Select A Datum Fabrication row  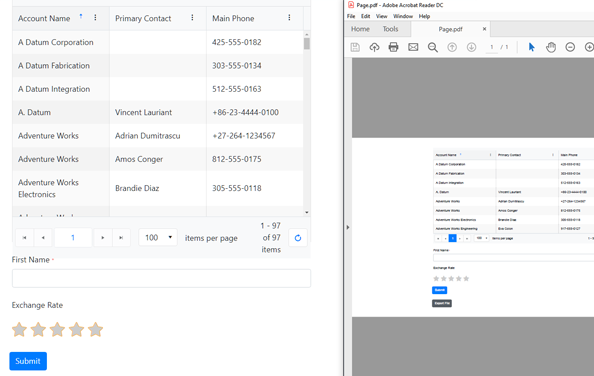pos(158,66)
